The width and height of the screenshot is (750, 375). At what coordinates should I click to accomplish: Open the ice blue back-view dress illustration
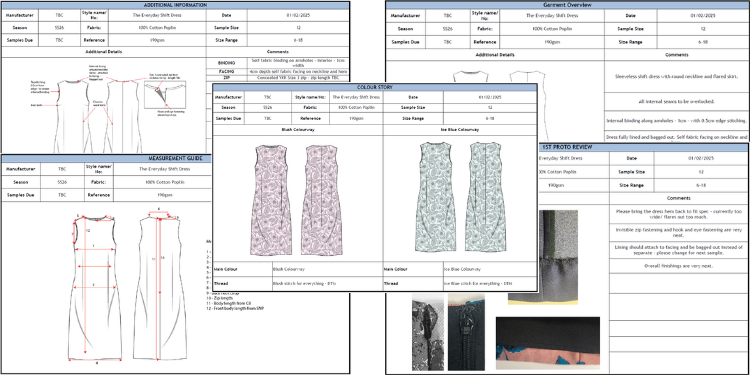click(x=485, y=197)
